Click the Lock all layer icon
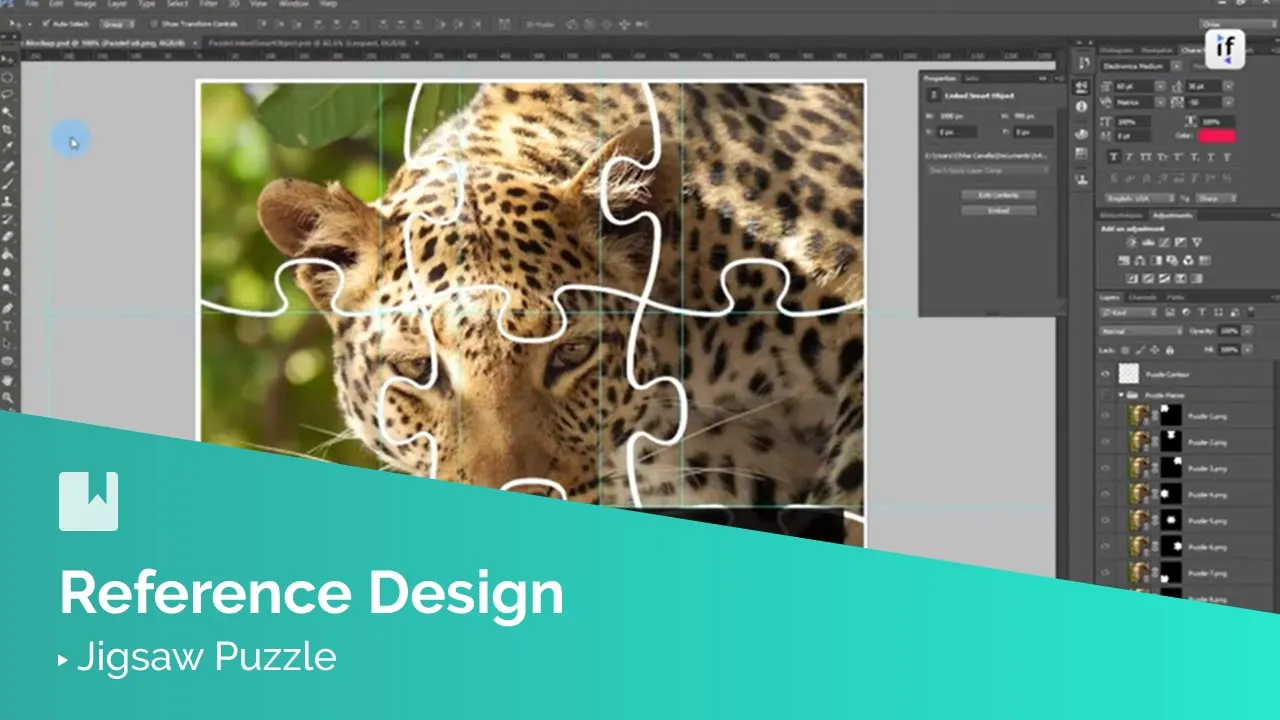This screenshot has height=720, width=1280. click(x=1170, y=350)
